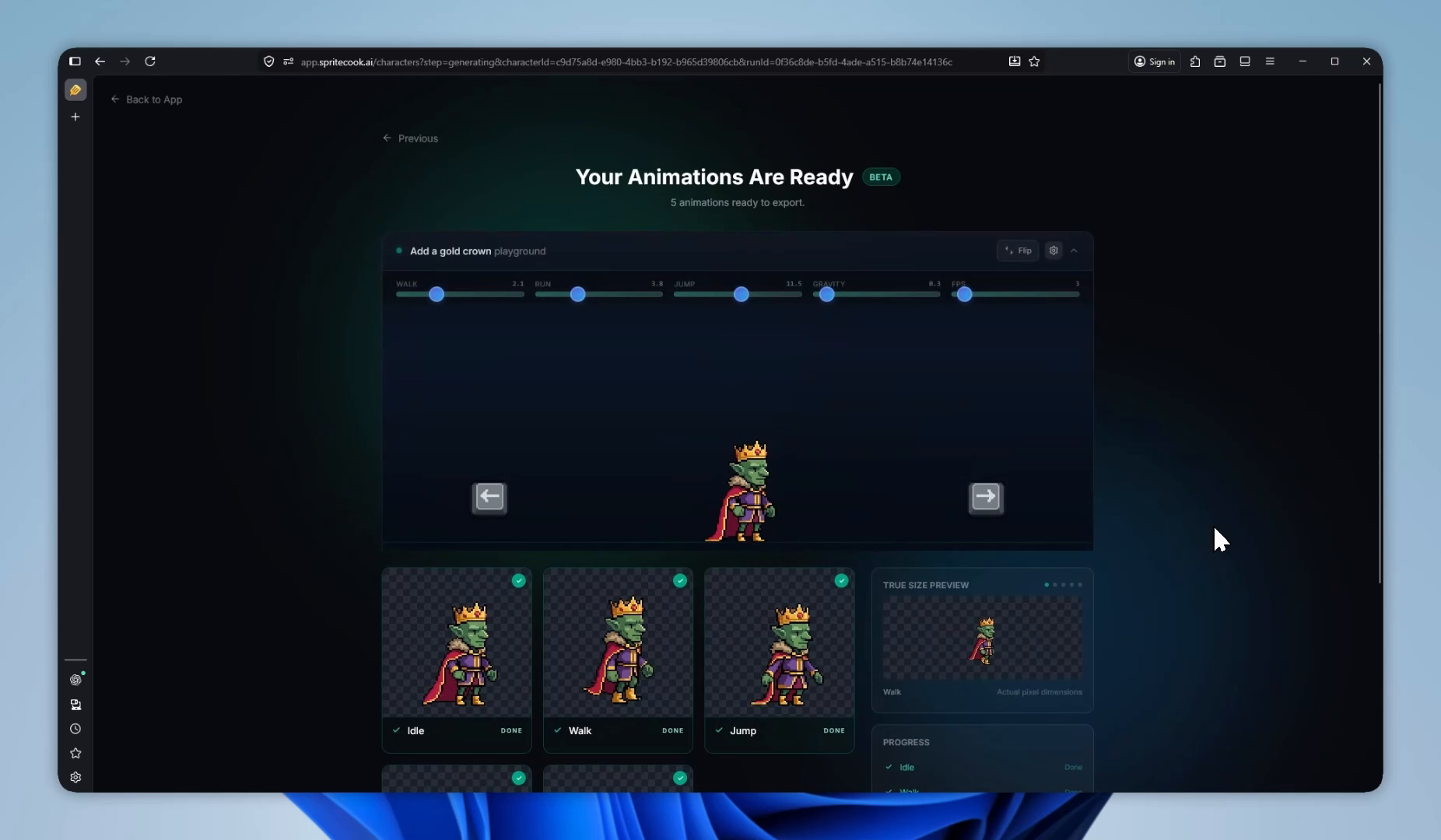Bookmark this page with the star icon
This screenshot has height=840, width=1441.
point(1034,61)
